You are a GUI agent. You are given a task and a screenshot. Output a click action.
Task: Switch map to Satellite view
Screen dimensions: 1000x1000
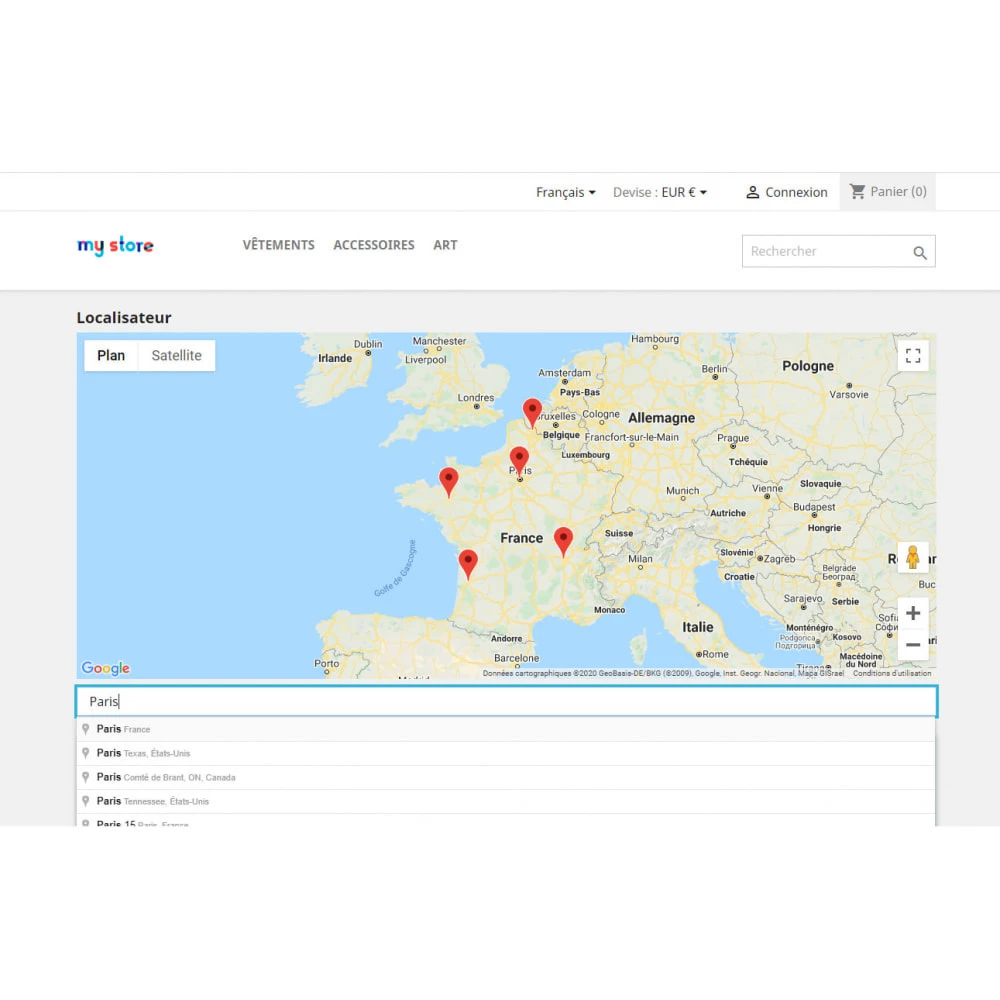tap(177, 355)
